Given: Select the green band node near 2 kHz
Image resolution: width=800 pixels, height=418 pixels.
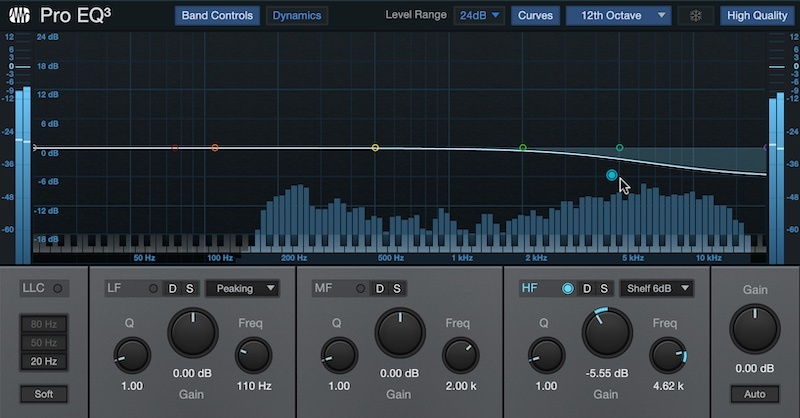Looking at the screenshot, I should click(x=522, y=147).
